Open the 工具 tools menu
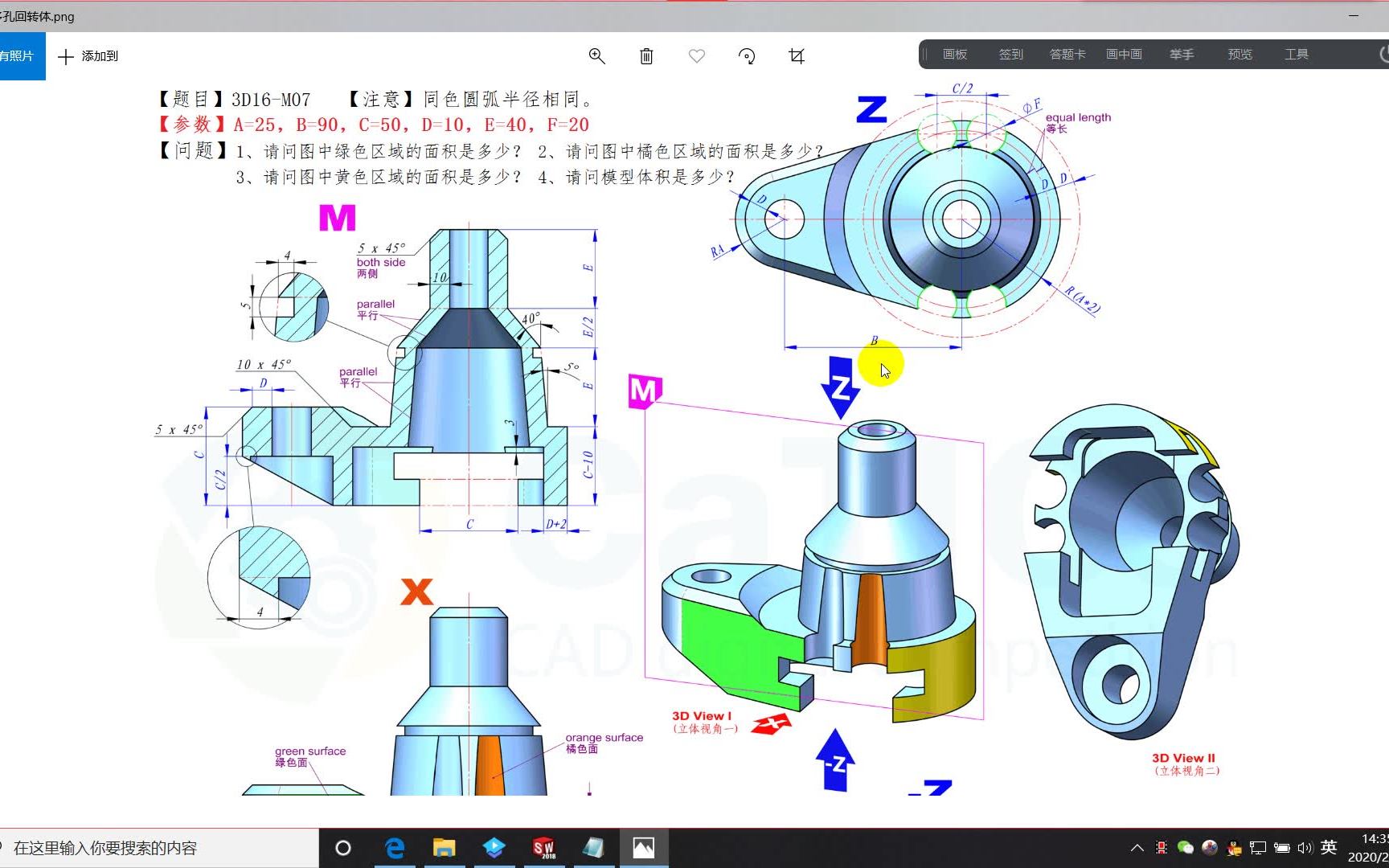This screenshot has height=868, width=1389. pyautogui.click(x=1295, y=54)
